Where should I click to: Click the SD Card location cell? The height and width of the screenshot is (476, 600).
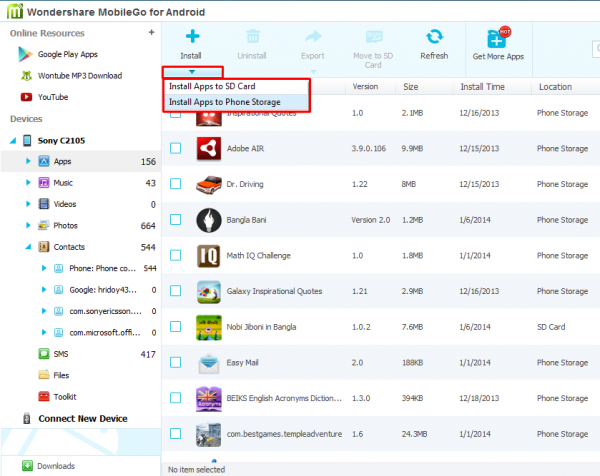point(551,327)
